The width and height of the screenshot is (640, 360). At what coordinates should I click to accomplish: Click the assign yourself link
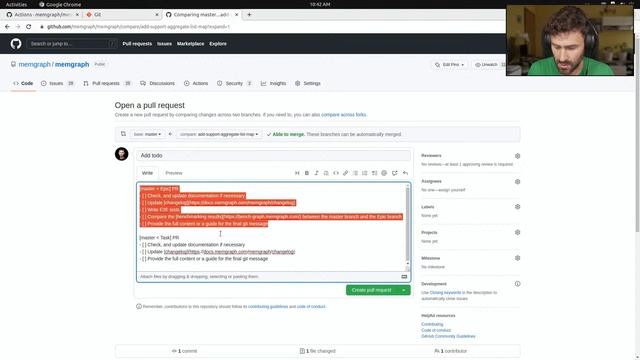pyautogui.click(x=452, y=190)
